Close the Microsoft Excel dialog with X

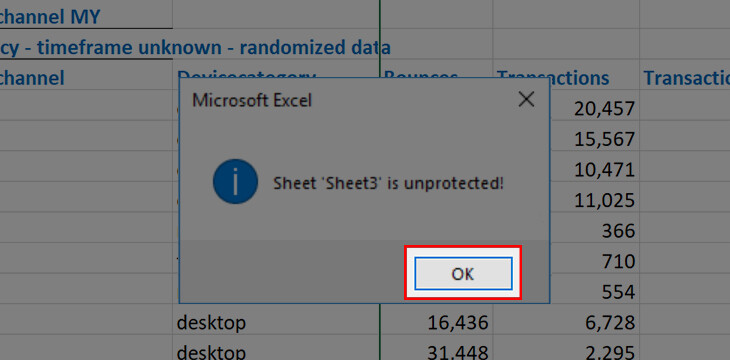coord(526,99)
